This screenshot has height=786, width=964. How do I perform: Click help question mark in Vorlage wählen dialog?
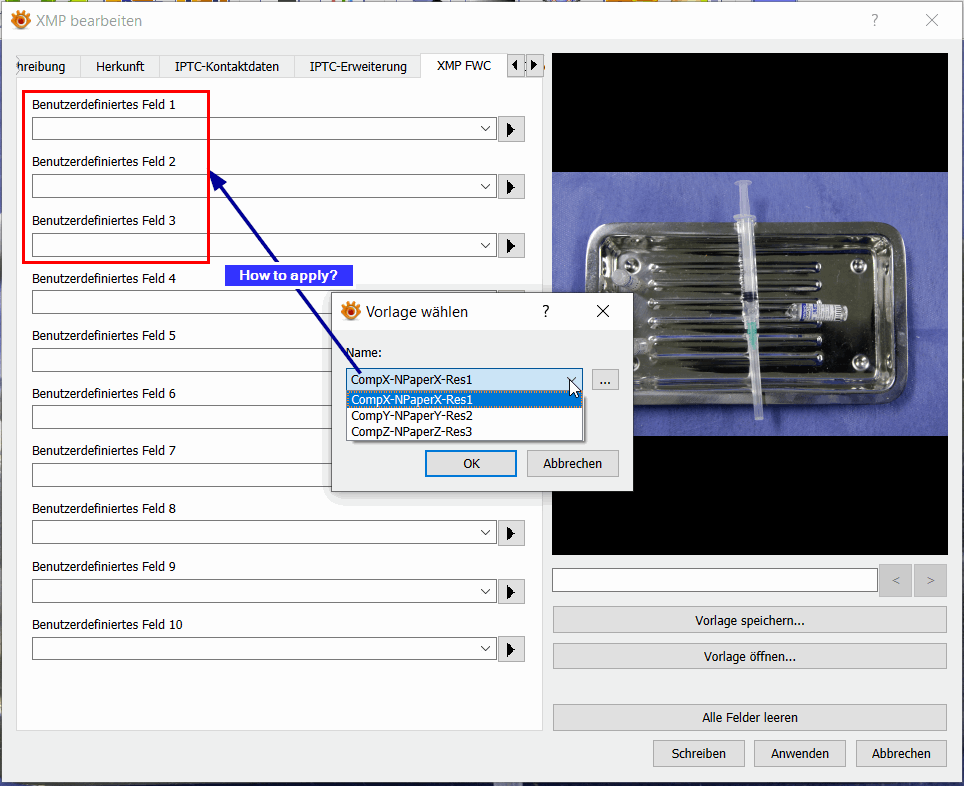pos(545,311)
